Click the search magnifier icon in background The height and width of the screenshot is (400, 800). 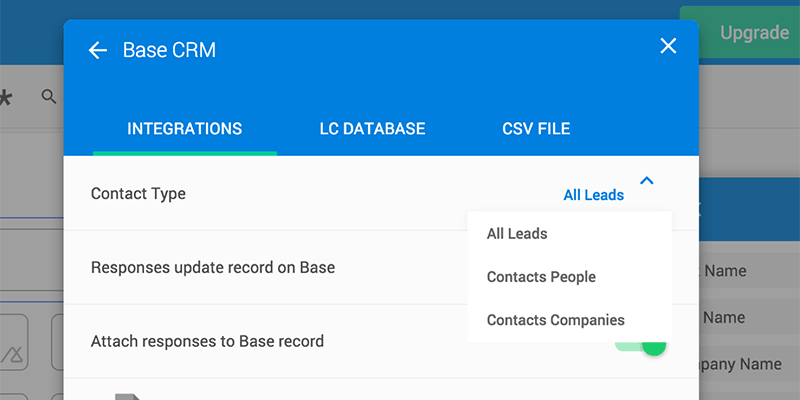point(49,96)
